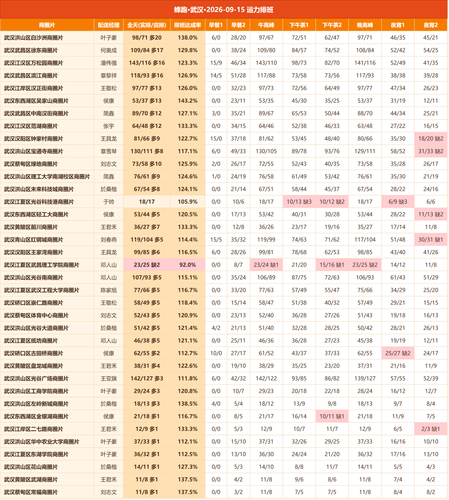Click the manager name 刘春燕
449x500 pixels.
point(109,240)
